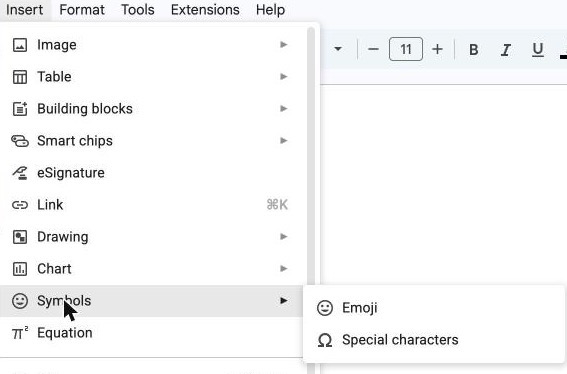The image size is (567, 374).
Task: Click the Emoji smiley icon in submenu
Action: click(325, 308)
